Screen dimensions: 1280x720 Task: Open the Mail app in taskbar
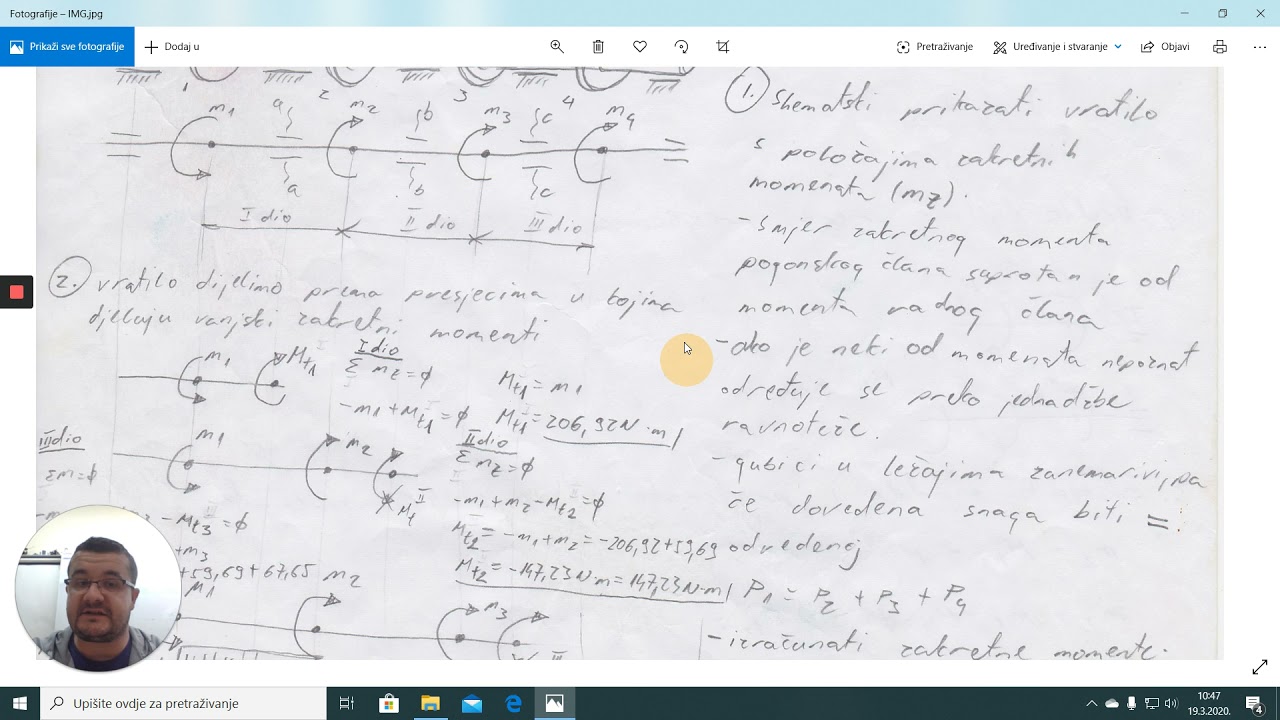point(472,704)
